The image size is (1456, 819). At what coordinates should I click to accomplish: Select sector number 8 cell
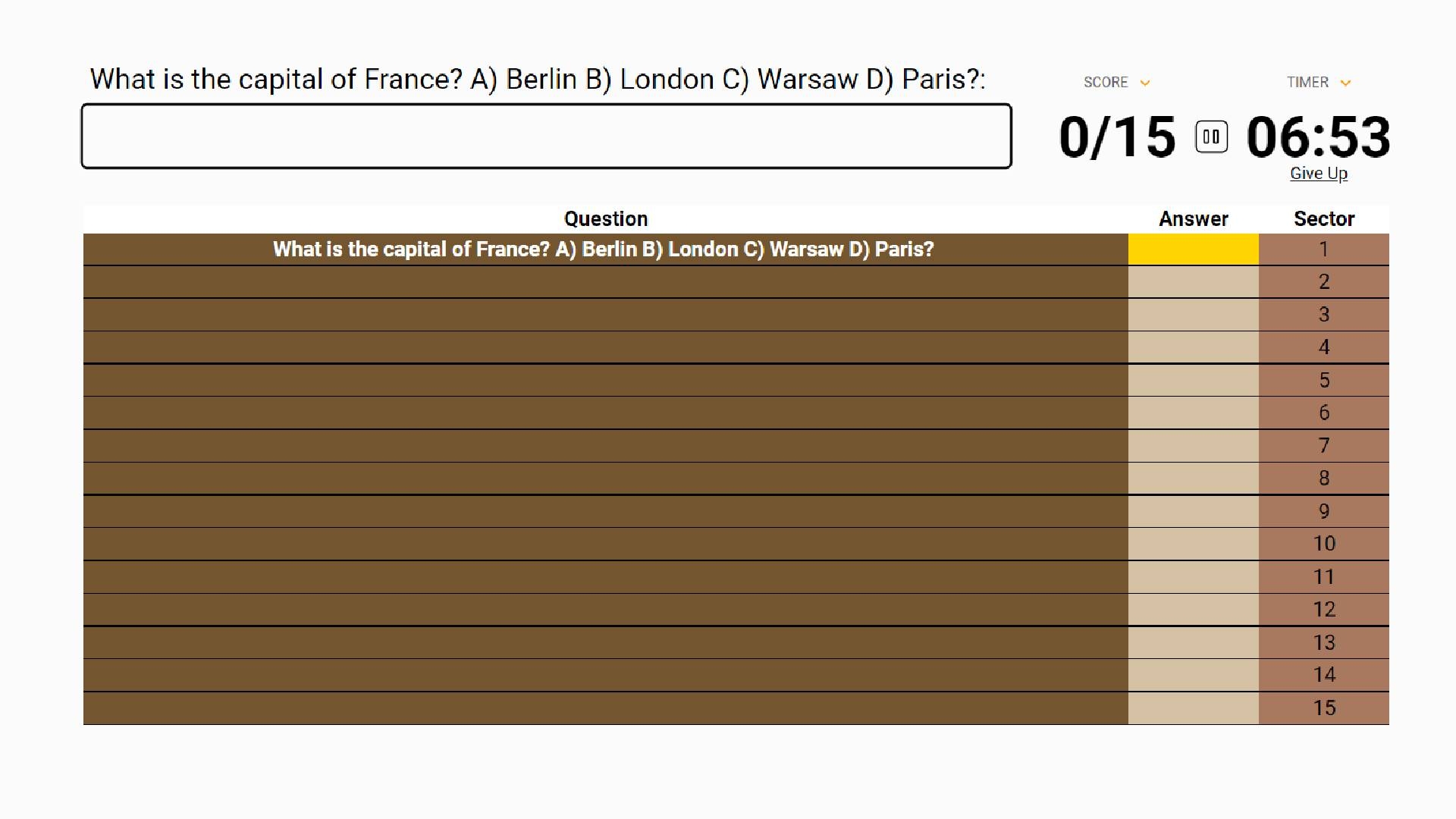coord(1323,479)
